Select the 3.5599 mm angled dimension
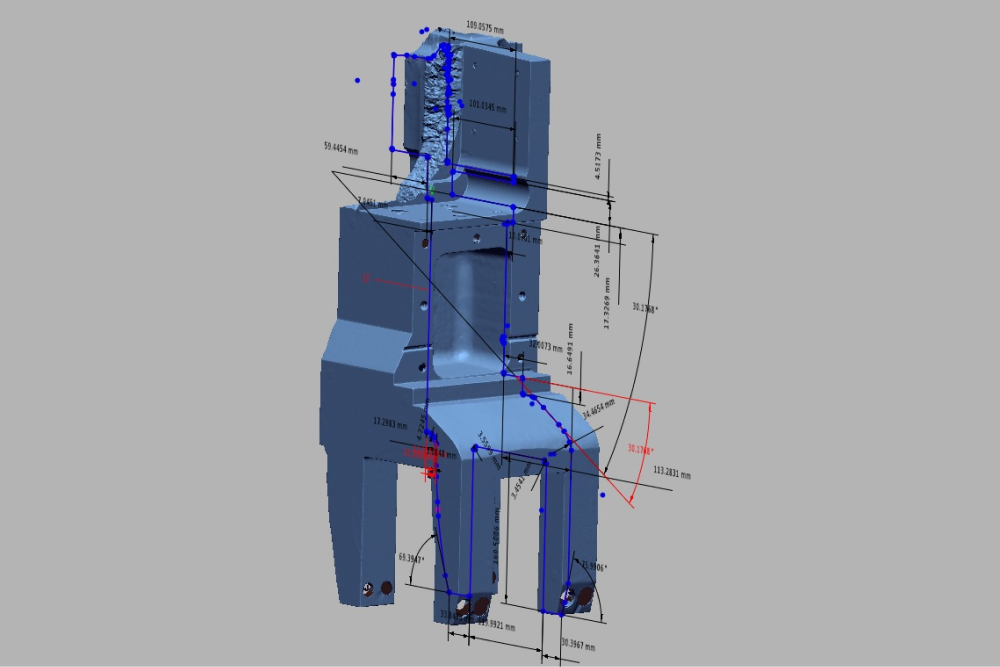 [489, 450]
